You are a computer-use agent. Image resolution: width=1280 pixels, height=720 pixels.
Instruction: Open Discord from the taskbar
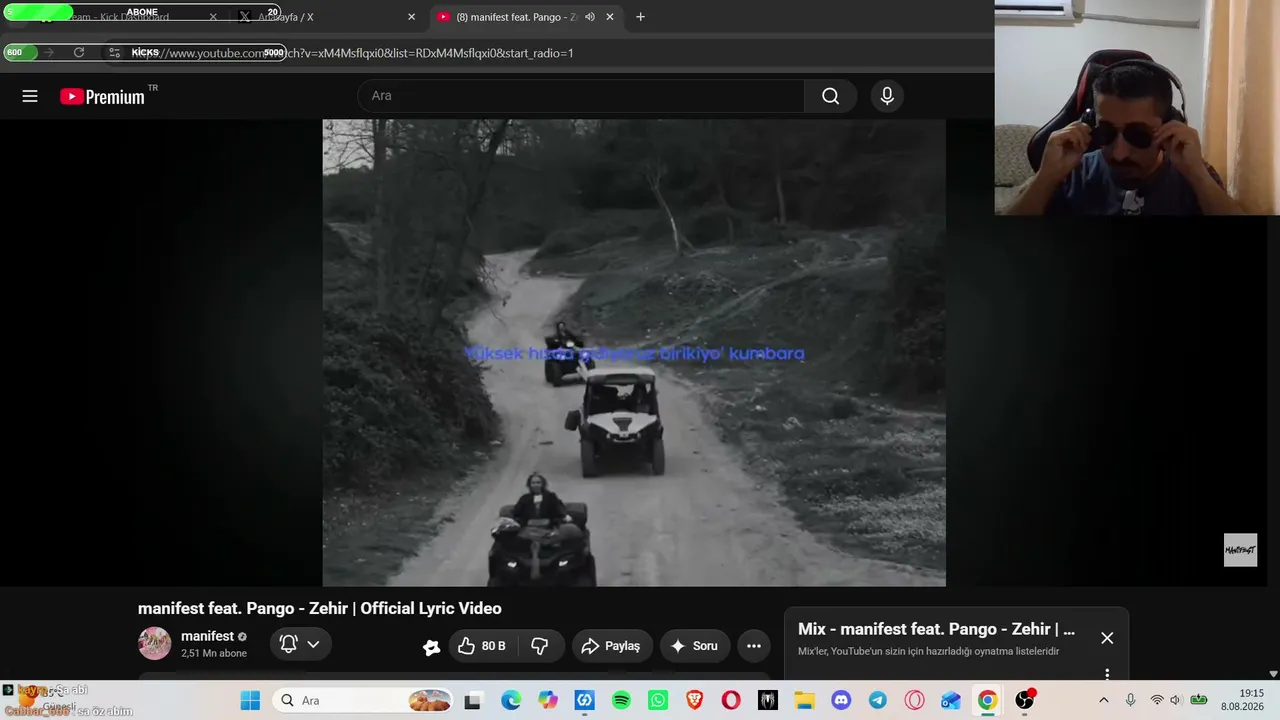coord(841,701)
